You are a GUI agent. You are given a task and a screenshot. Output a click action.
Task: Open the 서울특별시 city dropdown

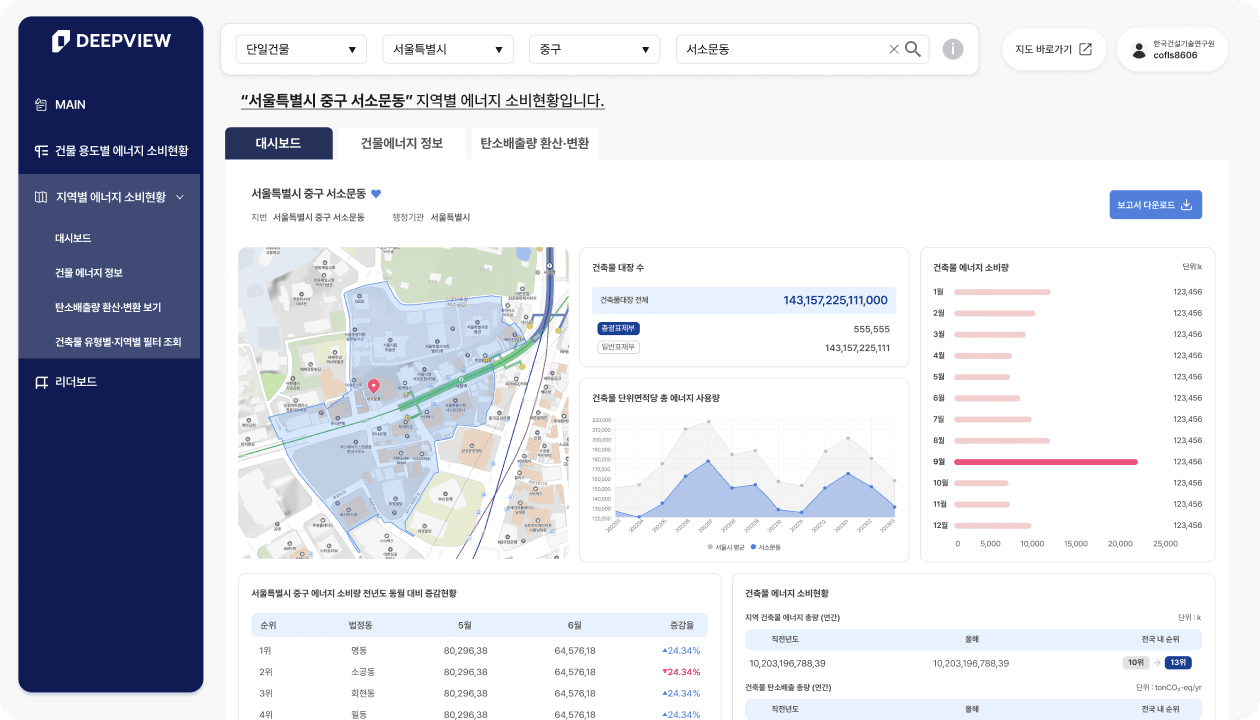(x=447, y=50)
